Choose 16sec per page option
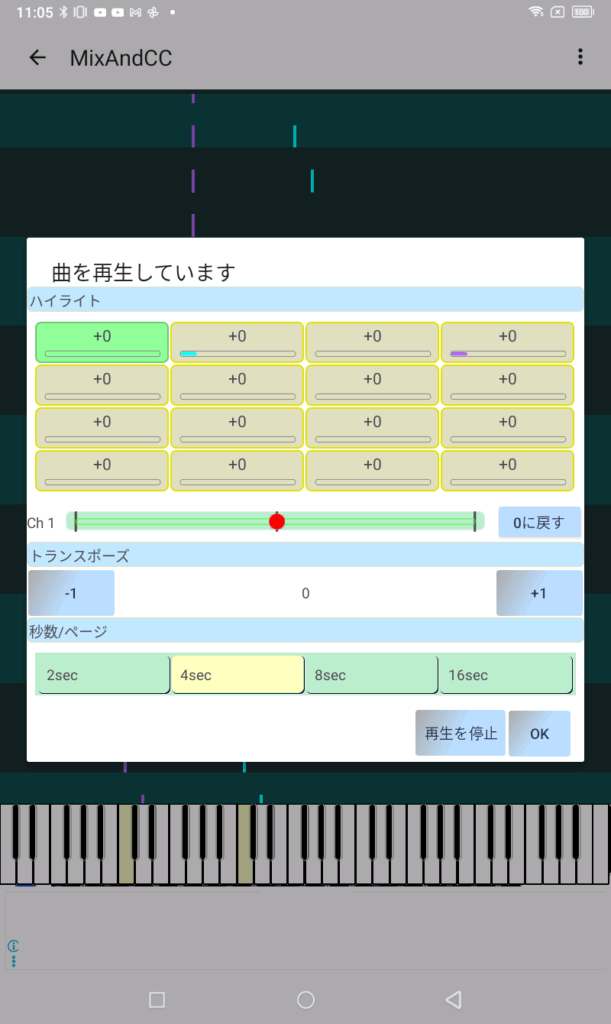The image size is (611, 1024). [x=506, y=675]
